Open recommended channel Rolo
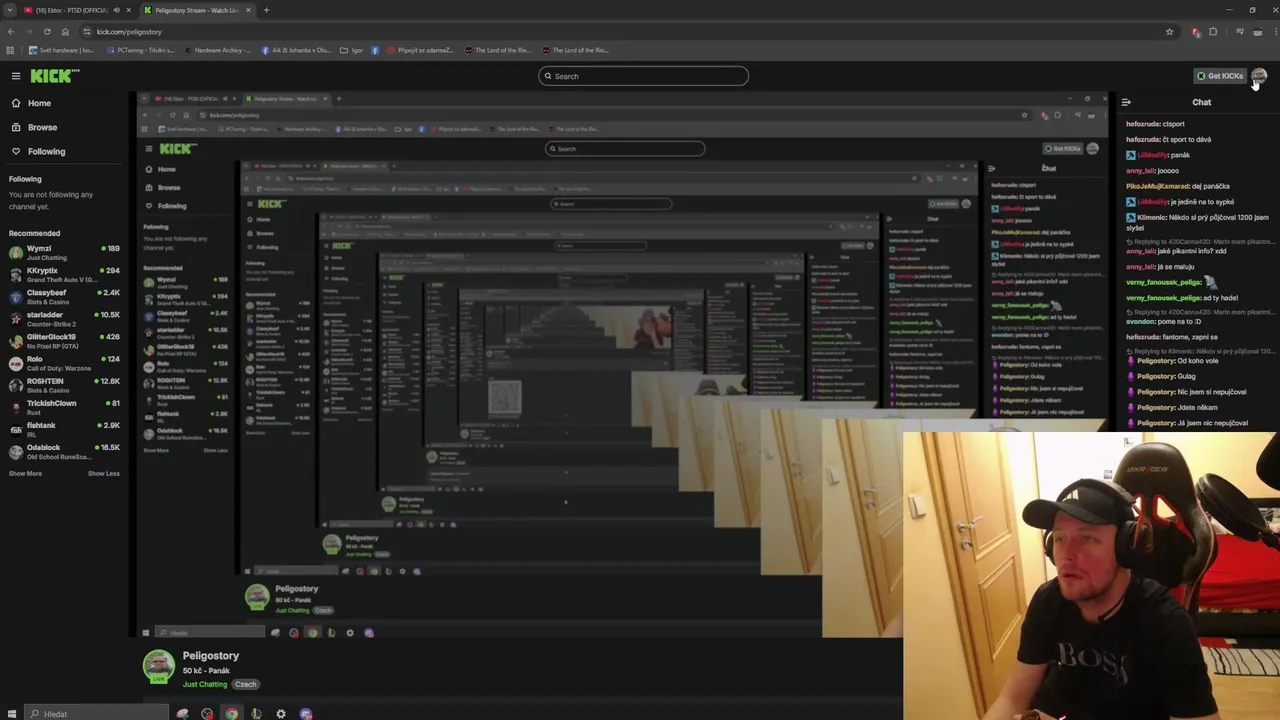The image size is (1280, 720). 64,362
